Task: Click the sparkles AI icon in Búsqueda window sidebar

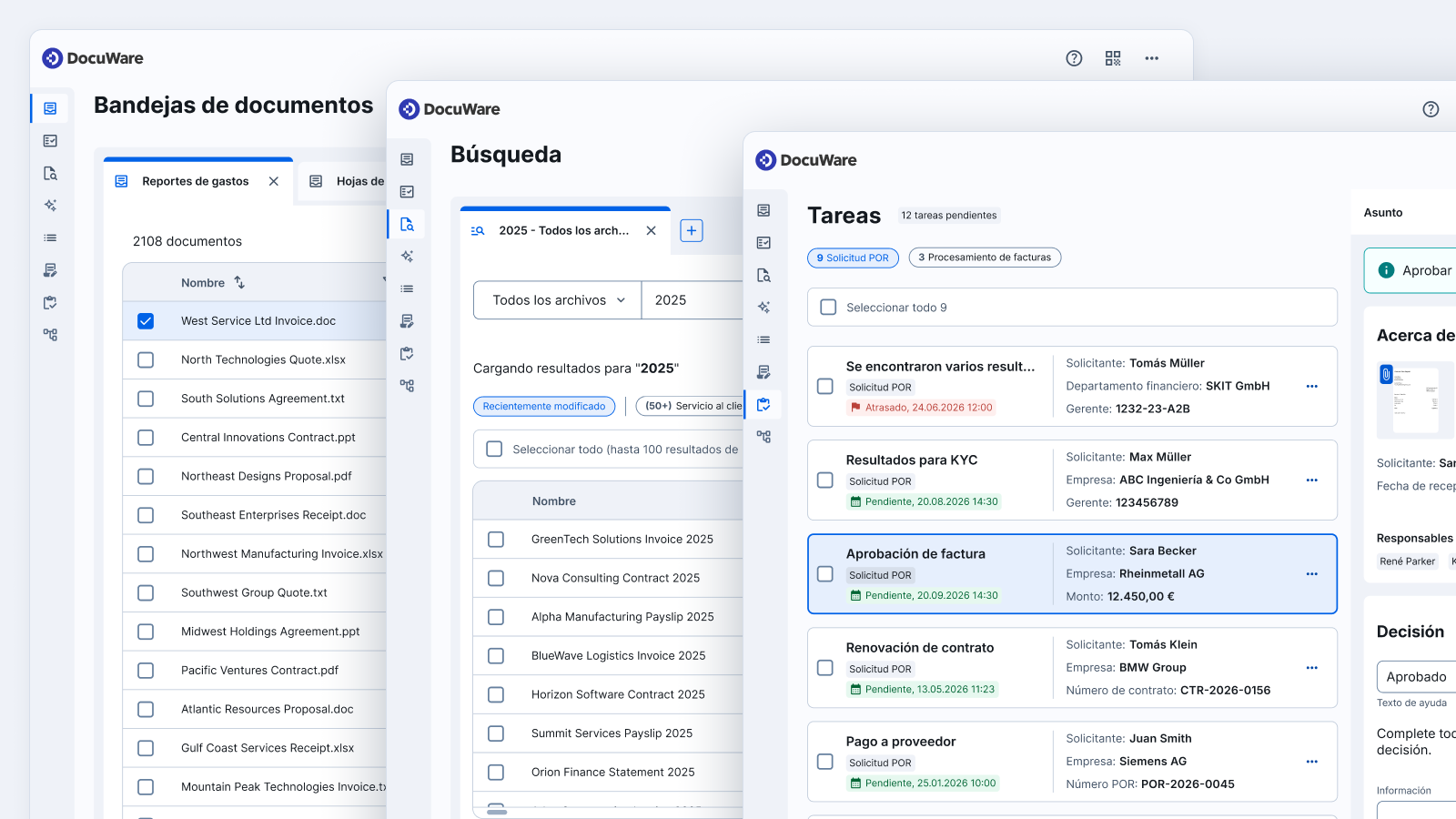Action: [407, 257]
